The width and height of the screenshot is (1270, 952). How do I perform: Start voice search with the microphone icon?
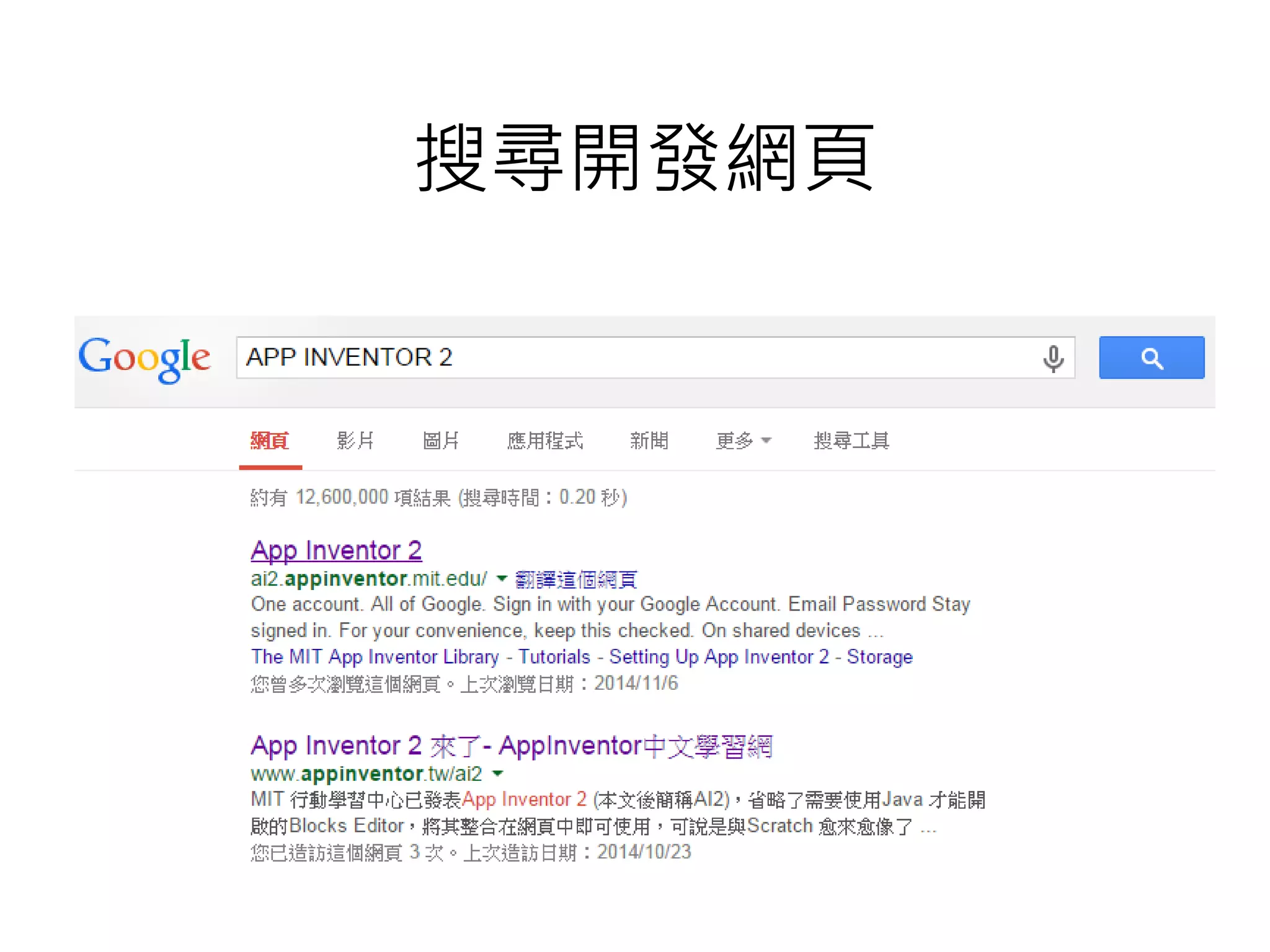pyautogui.click(x=1053, y=358)
